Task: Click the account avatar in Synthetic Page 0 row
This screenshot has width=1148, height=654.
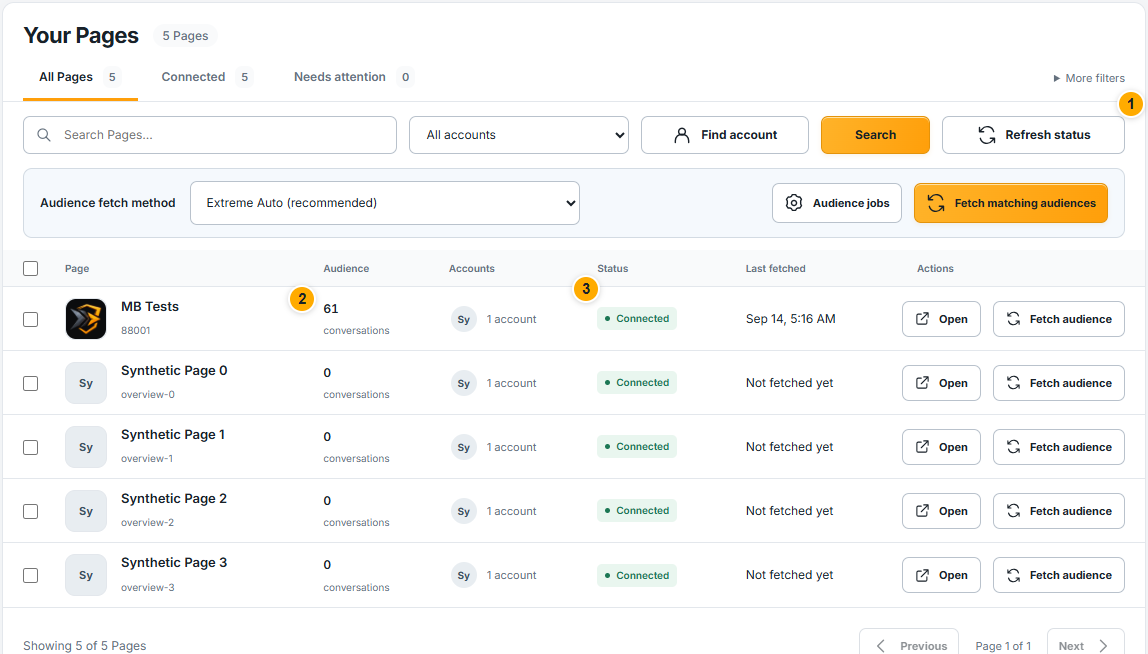Action: [x=463, y=383]
